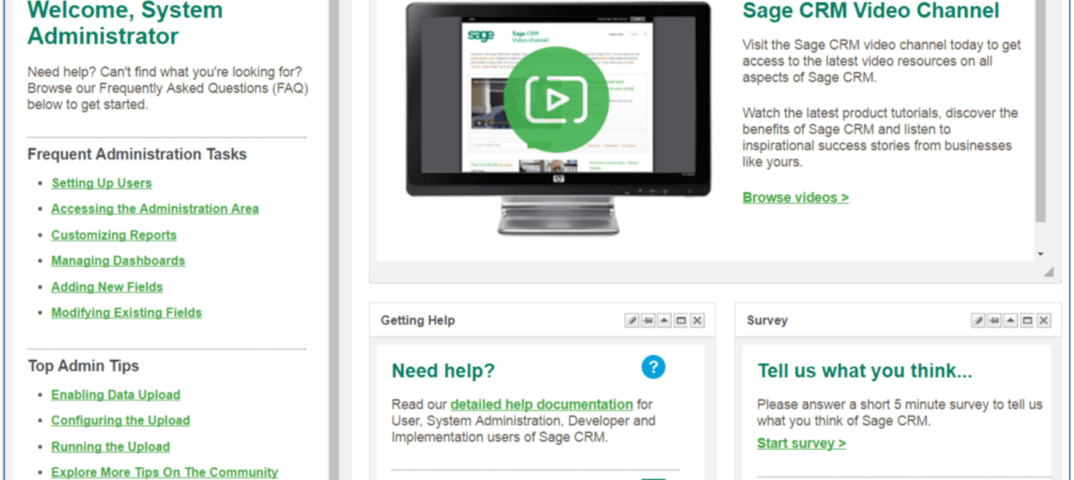Open the Setting Up Users link
Screen dimensions: 1074x480
click(x=101, y=183)
